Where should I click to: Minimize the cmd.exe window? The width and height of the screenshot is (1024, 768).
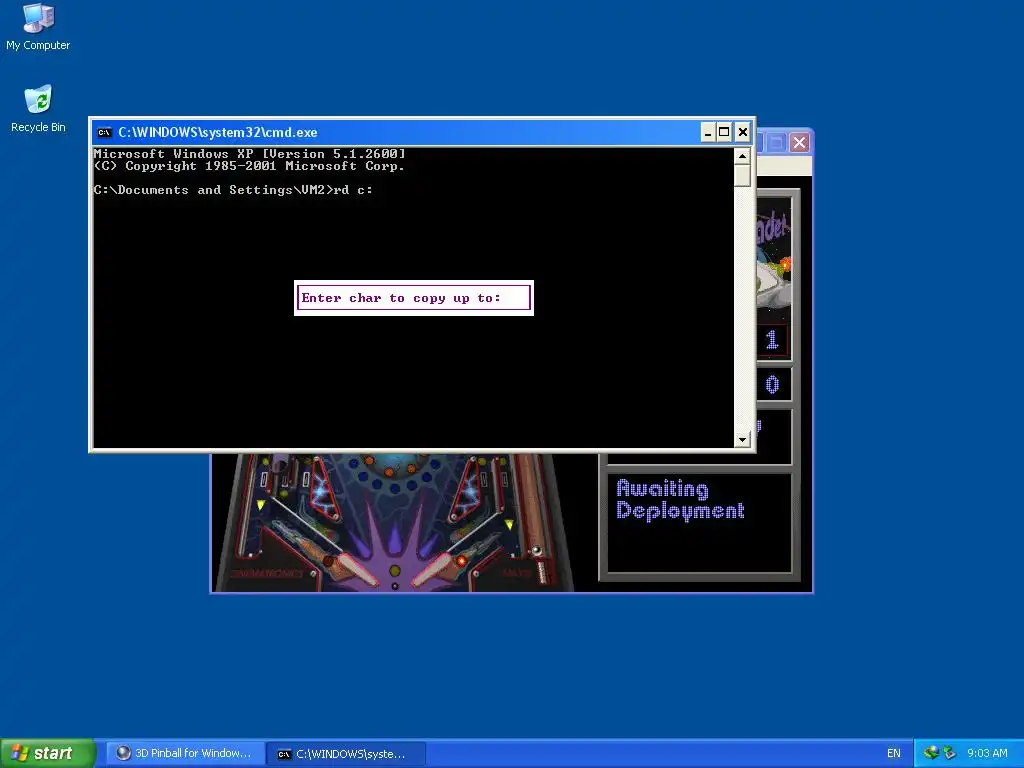[x=708, y=133]
